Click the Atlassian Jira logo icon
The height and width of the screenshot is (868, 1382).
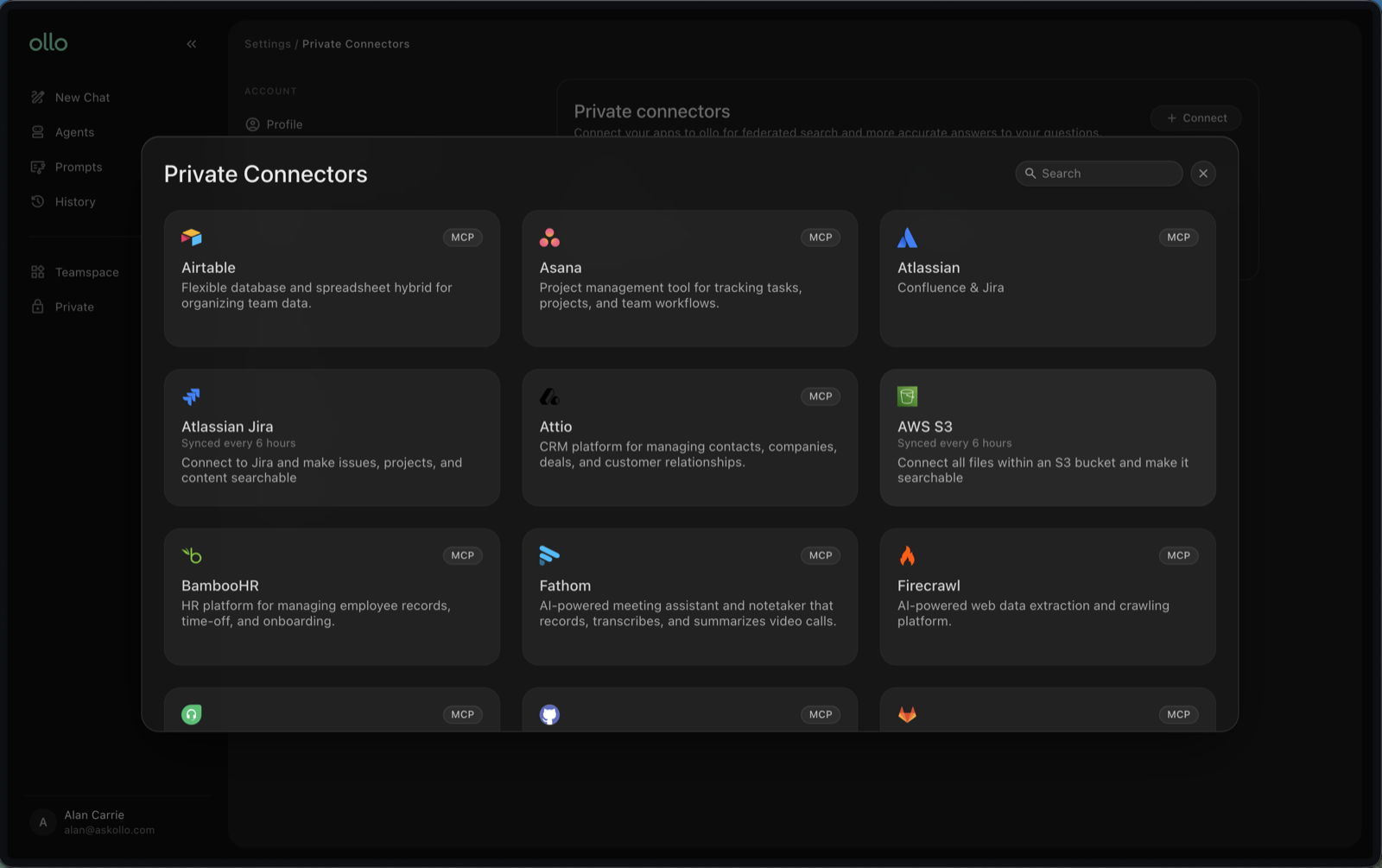tap(192, 396)
